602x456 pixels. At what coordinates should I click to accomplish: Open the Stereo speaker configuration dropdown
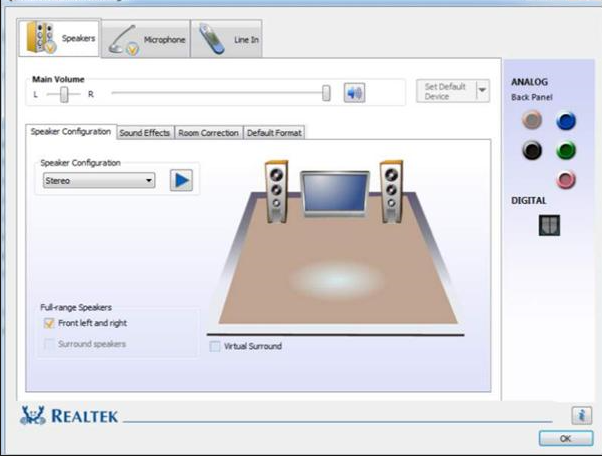coord(99,180)
